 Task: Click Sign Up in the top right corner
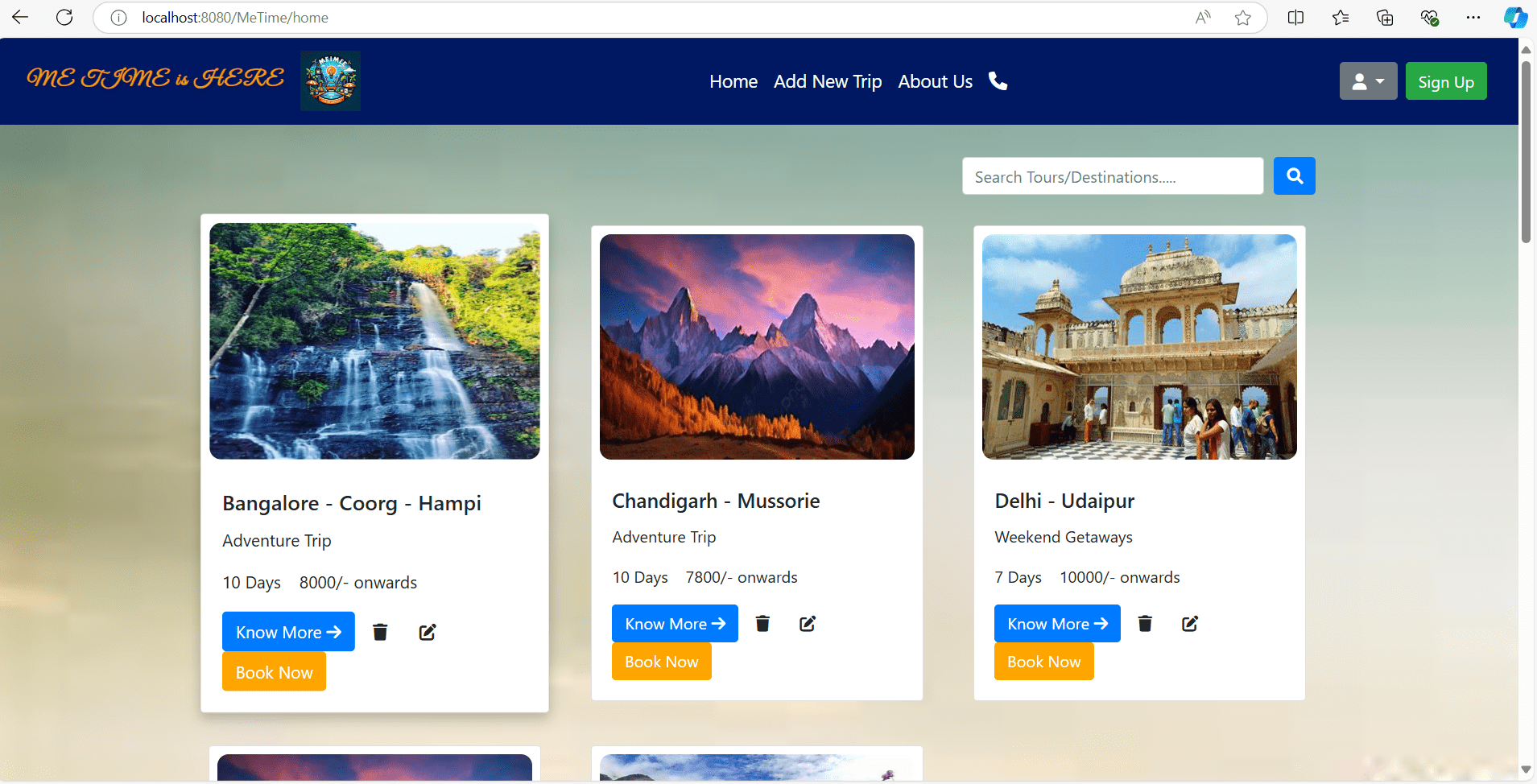1445,80
